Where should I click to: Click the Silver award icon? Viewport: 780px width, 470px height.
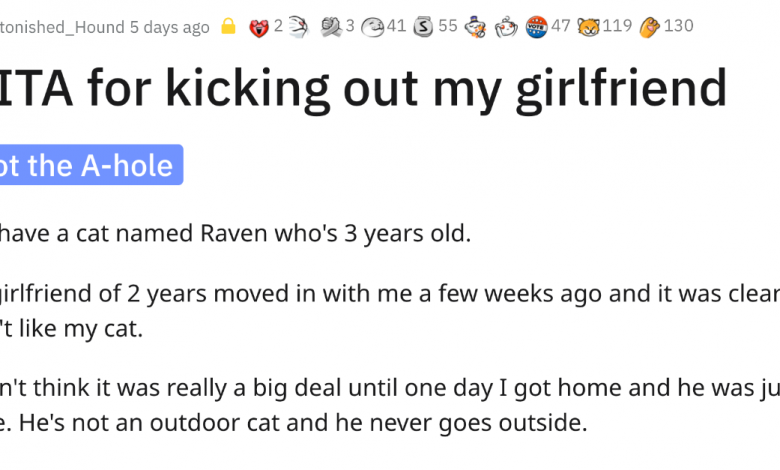(423, 26)
